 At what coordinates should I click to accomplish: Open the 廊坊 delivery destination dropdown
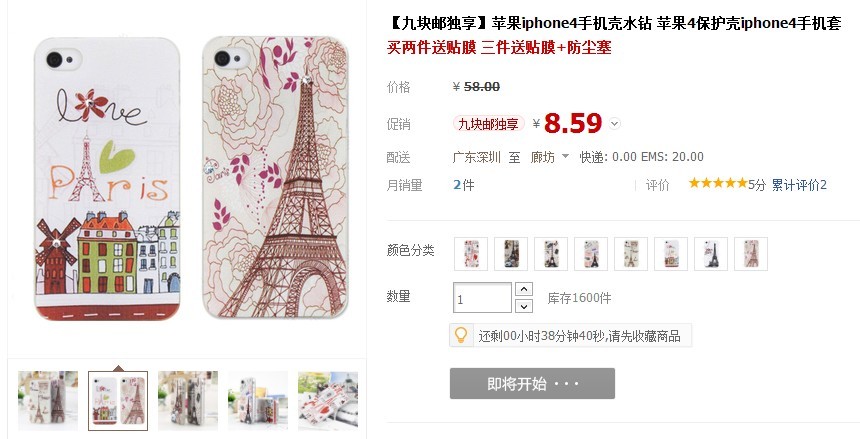550,157
